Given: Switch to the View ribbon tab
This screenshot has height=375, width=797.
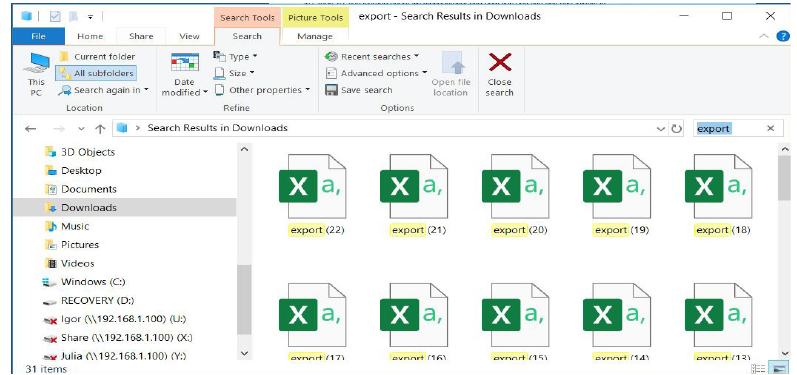Looking at the screenshot, I should (189, 36).
